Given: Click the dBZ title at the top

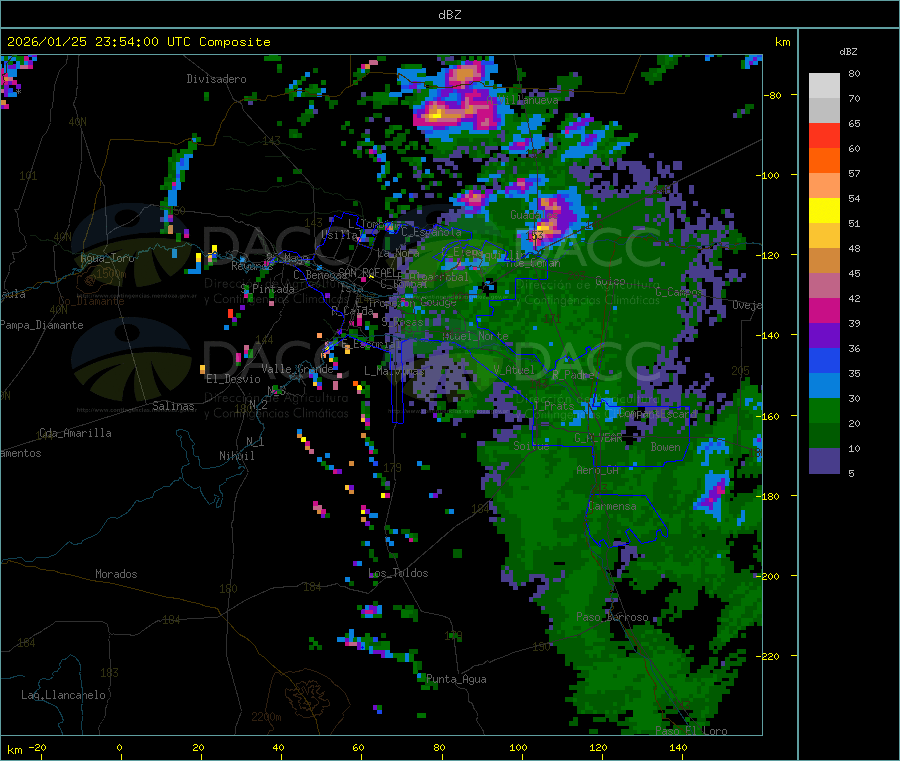Looking at the screenshot, I should pyautogui.click(x=449, y=15).
